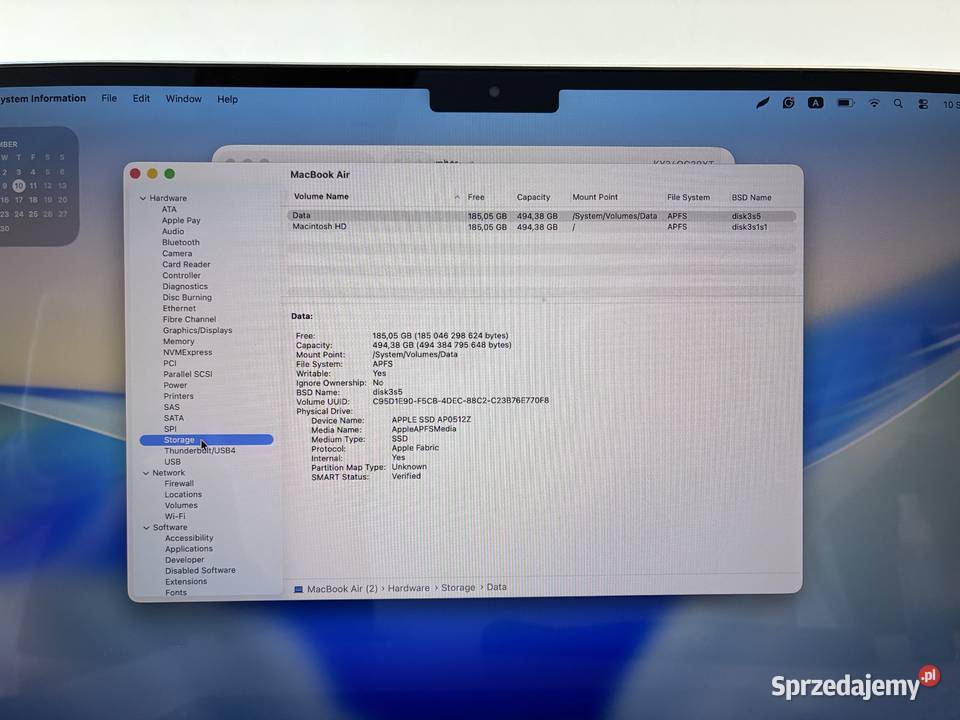960x720 pixels.
Task: Click the keyboard input source A icon
Action: coord(815,103)
